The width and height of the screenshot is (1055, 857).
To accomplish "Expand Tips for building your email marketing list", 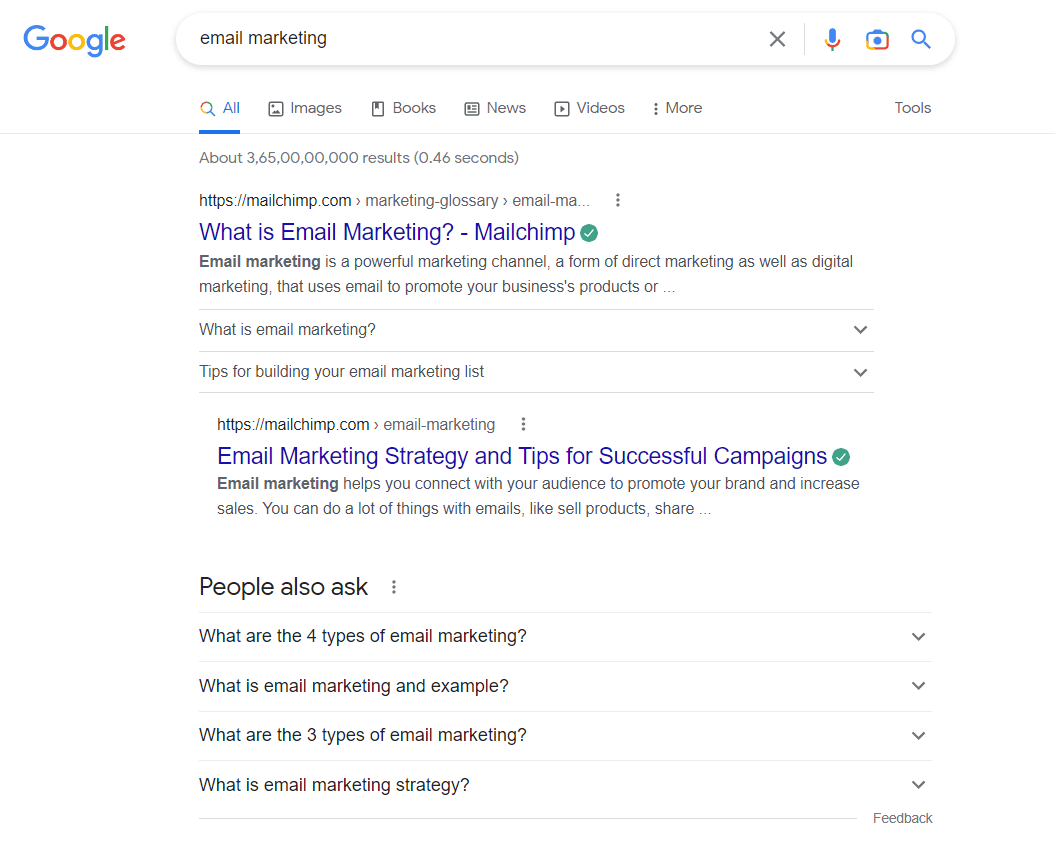I will click(x=536, y=372).
